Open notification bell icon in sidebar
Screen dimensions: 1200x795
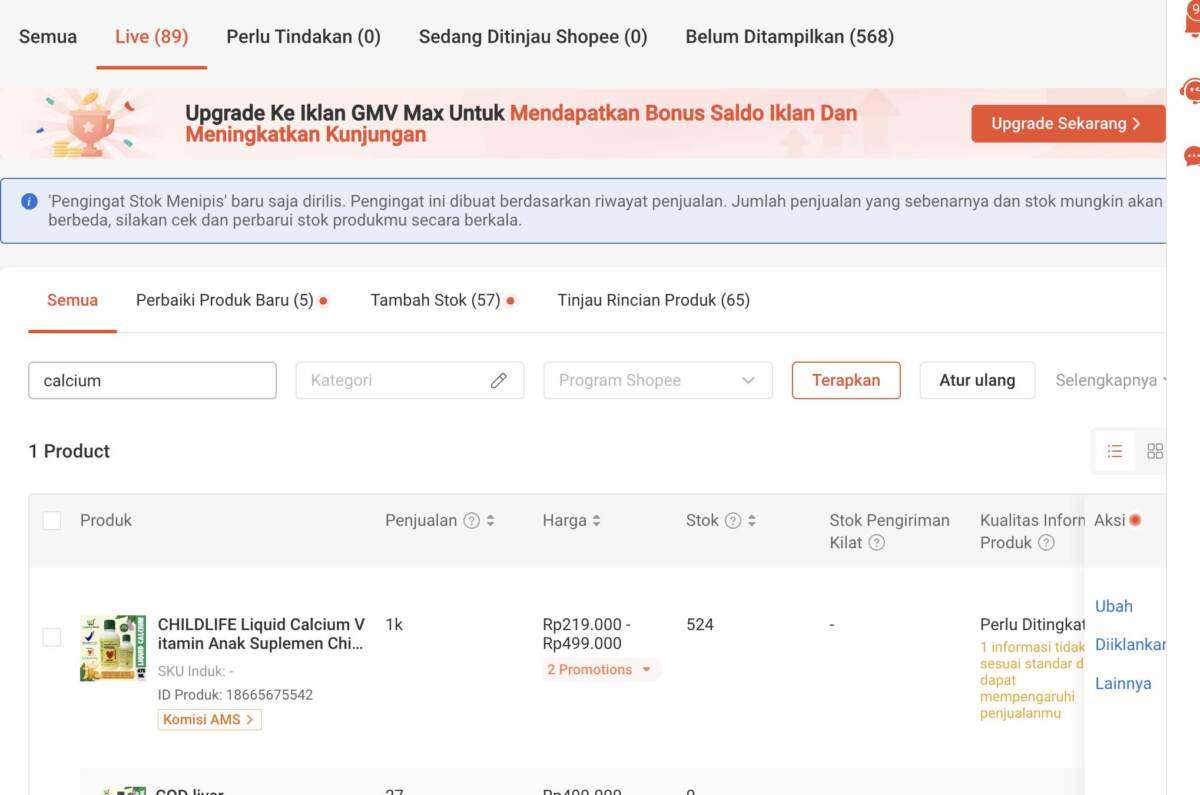1191,22
